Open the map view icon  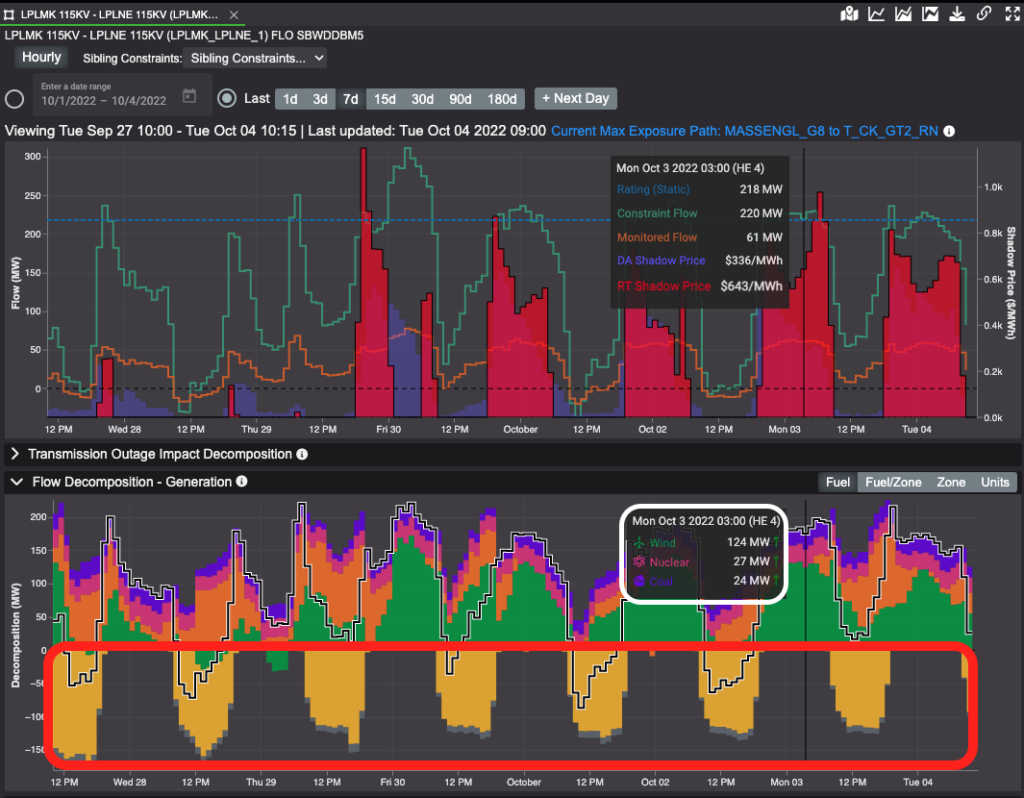click(x=849, y=13)
